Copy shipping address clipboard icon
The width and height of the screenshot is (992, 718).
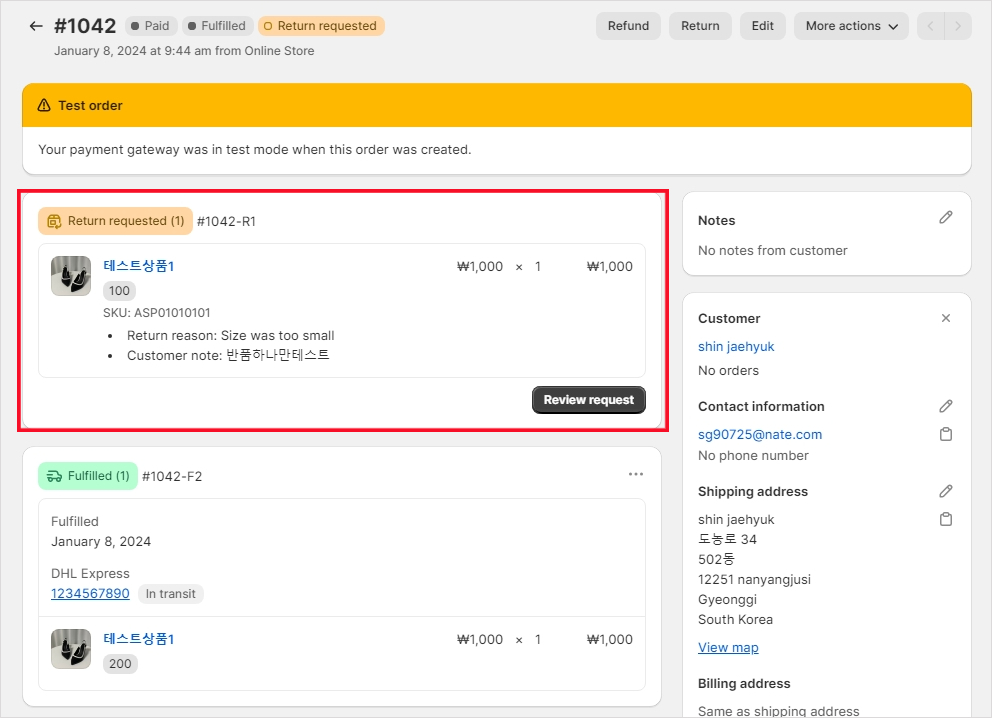point(946,519)
